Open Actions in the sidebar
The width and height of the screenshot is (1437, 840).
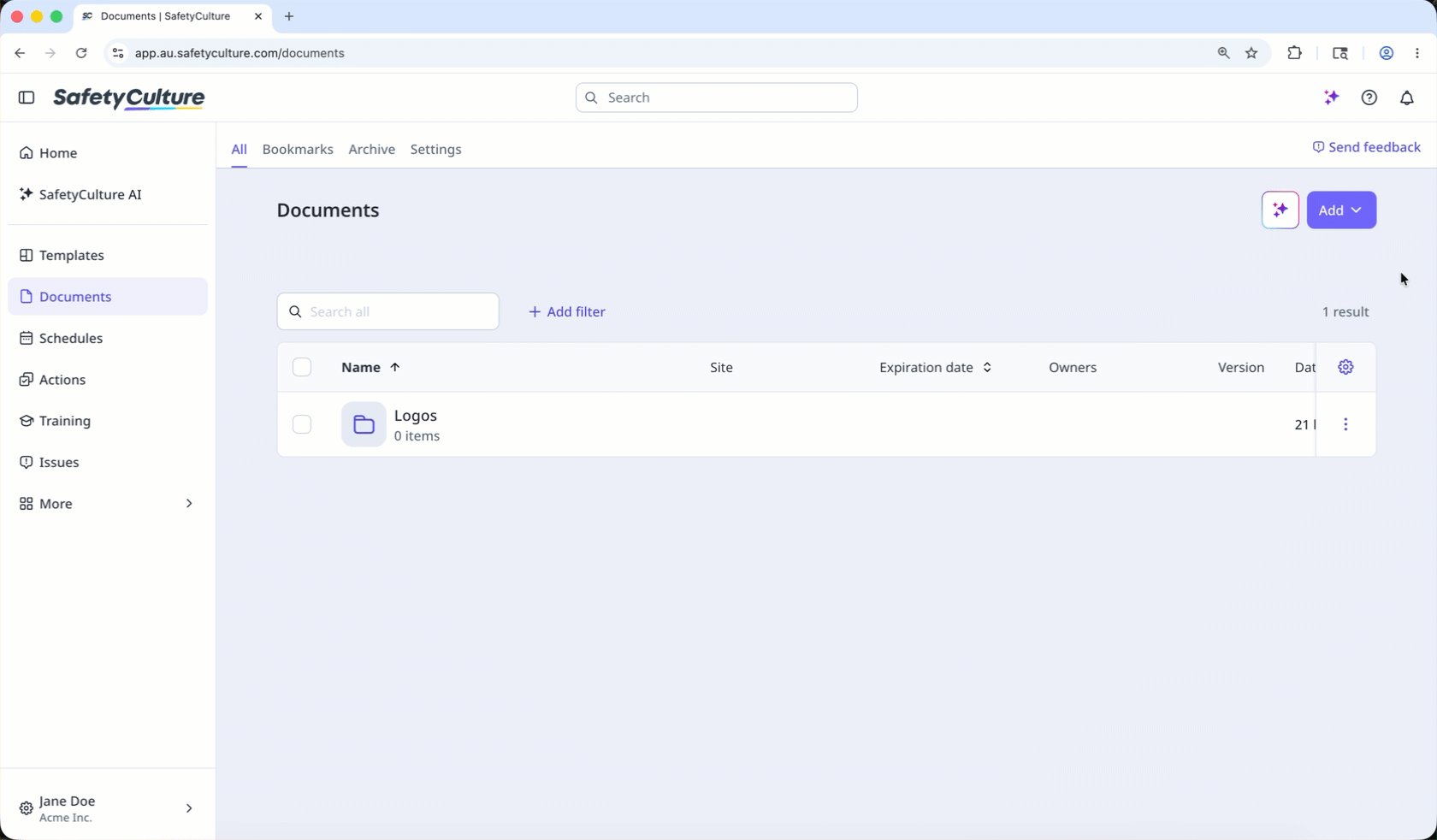[x=108, y=380]
